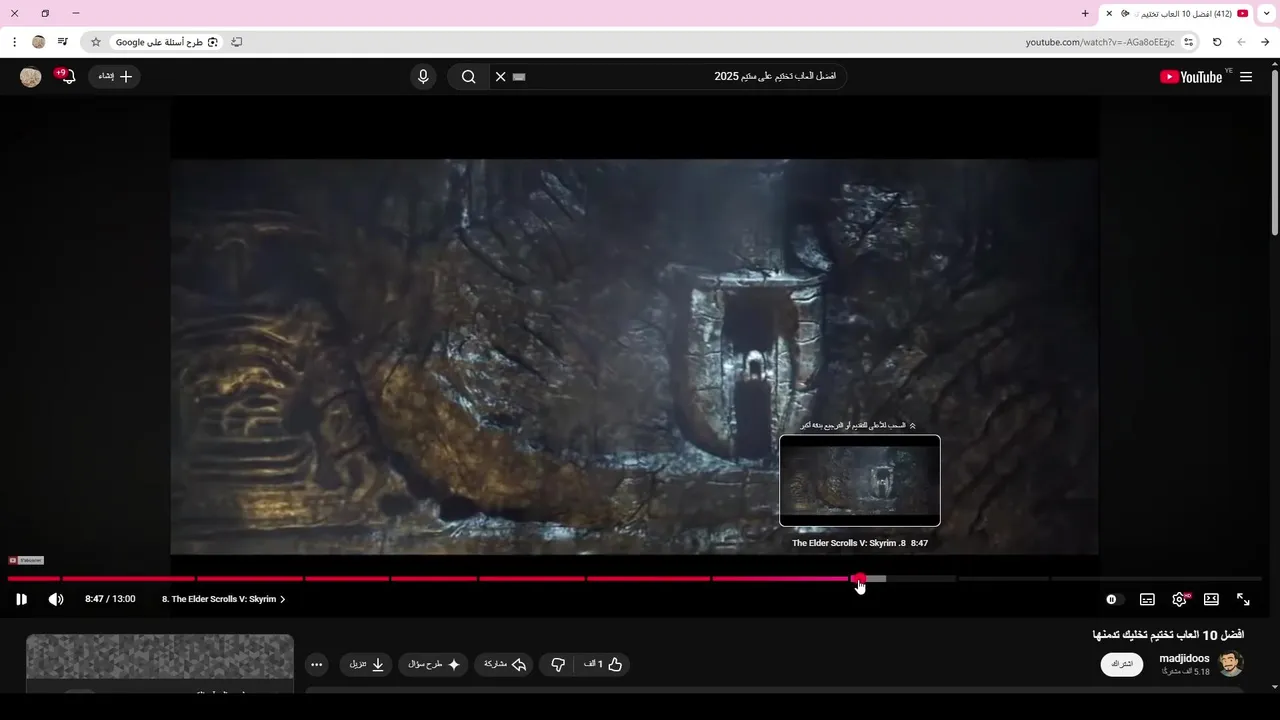Open the إنشاء create button
The height and width of the screenshot is (720, 1280).
[114, 77]
